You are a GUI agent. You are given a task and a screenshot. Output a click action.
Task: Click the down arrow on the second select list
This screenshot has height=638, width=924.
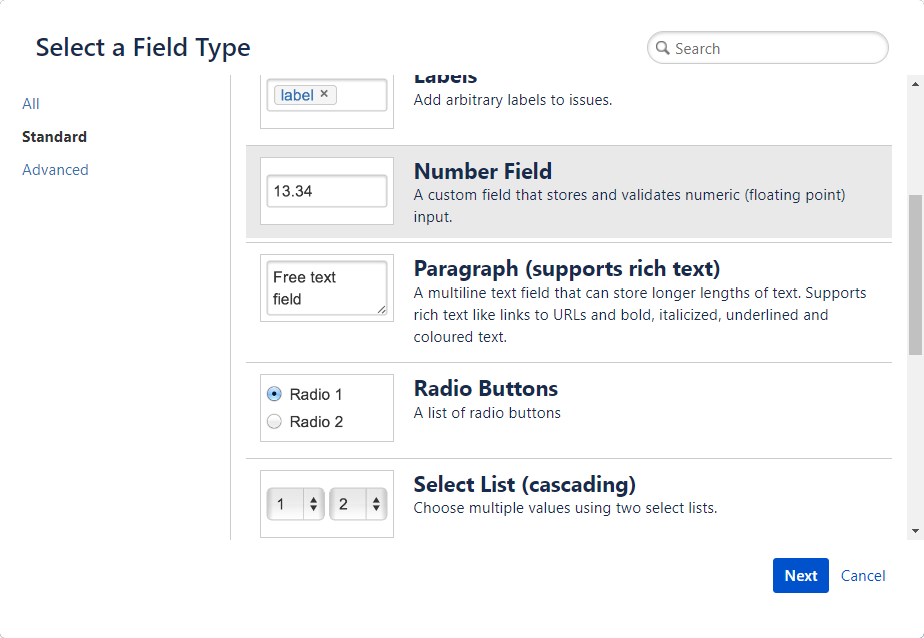(377, 508)
